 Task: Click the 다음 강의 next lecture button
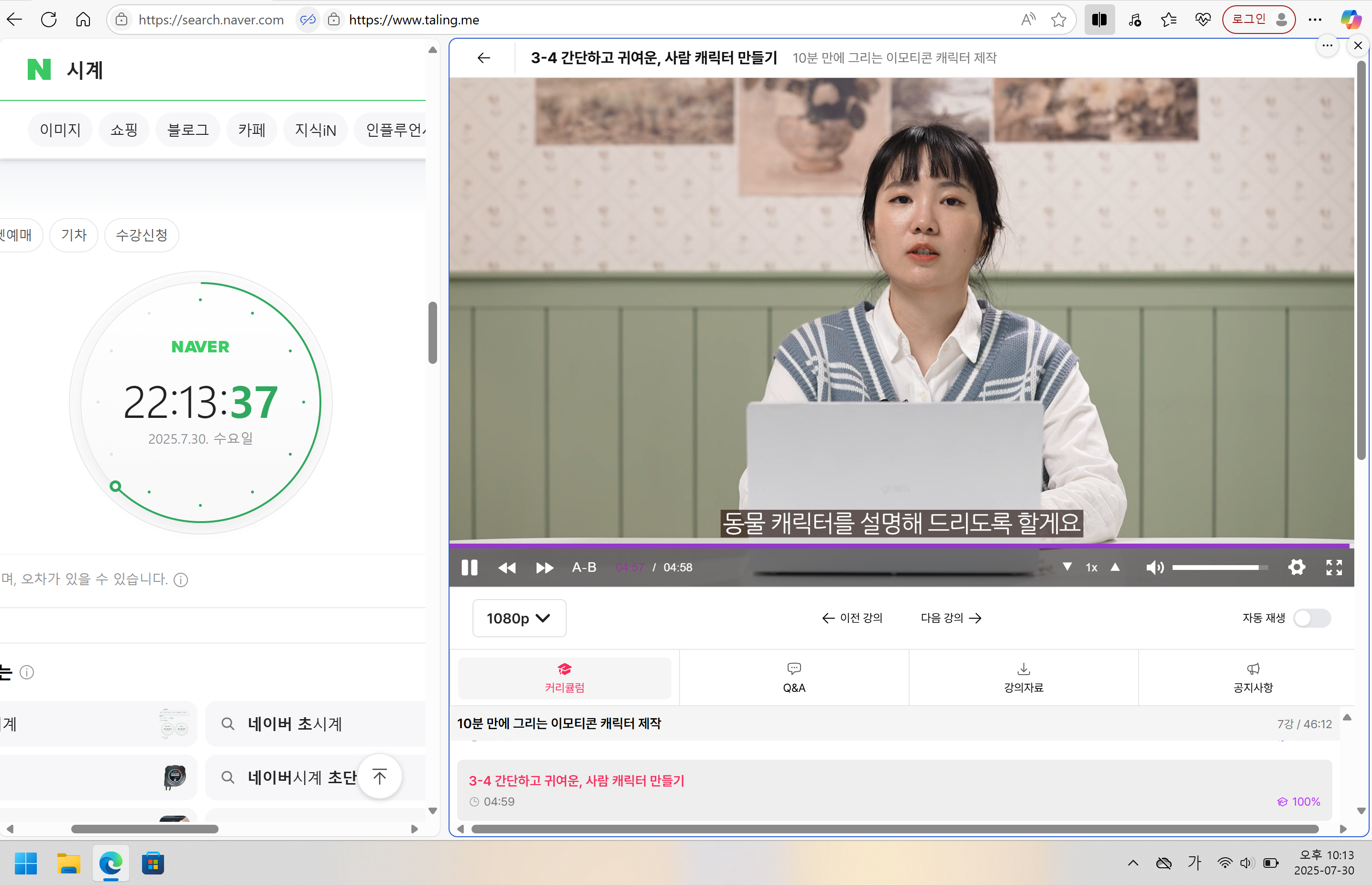coord(950,618)
